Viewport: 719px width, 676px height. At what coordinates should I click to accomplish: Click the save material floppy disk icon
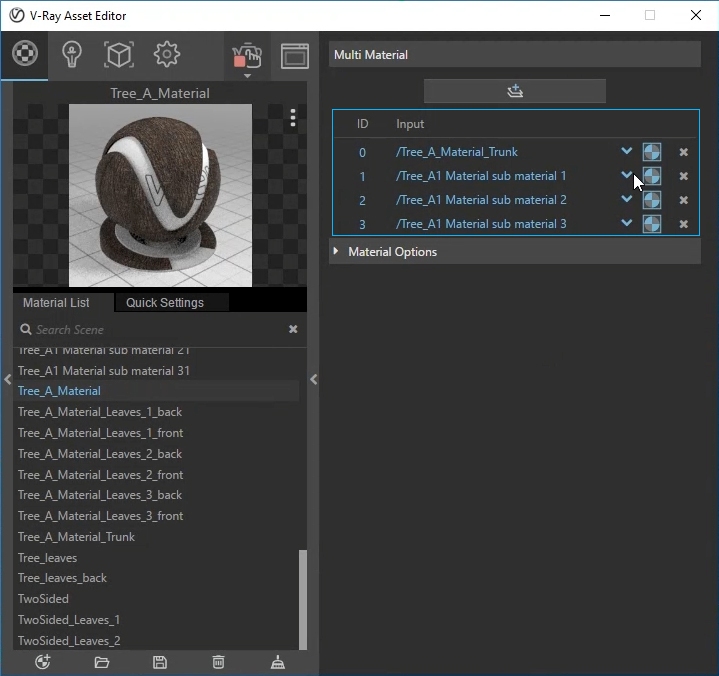pyautogui.click(x=160, y=661)
